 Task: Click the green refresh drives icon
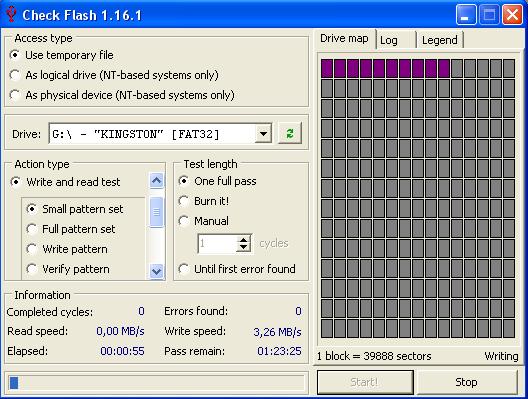290,133
